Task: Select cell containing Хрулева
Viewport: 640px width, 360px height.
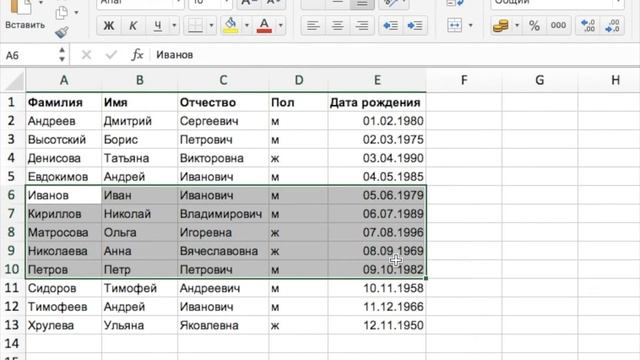Action: 64,325
